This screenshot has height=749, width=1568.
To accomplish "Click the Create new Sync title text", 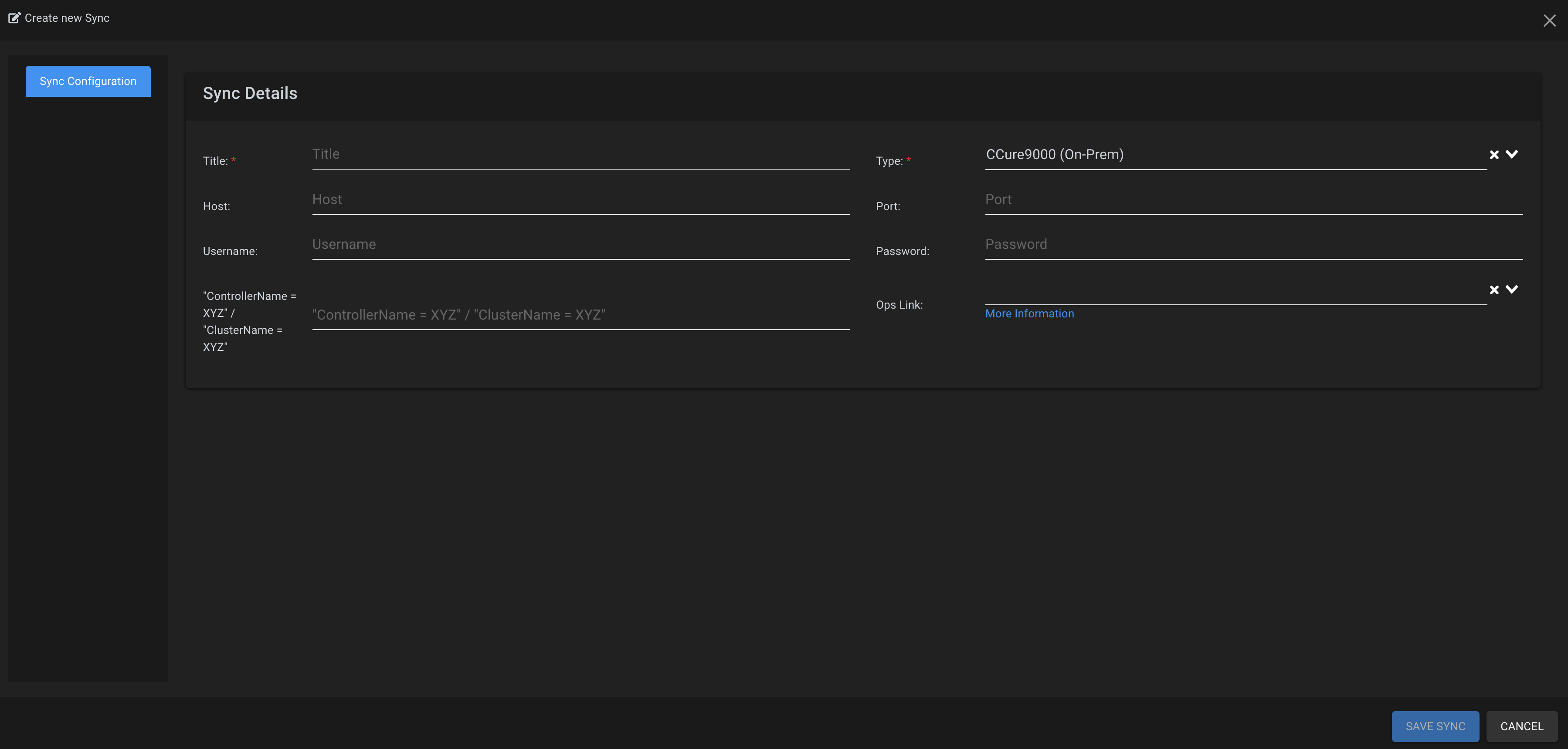I will coord(67,18).
